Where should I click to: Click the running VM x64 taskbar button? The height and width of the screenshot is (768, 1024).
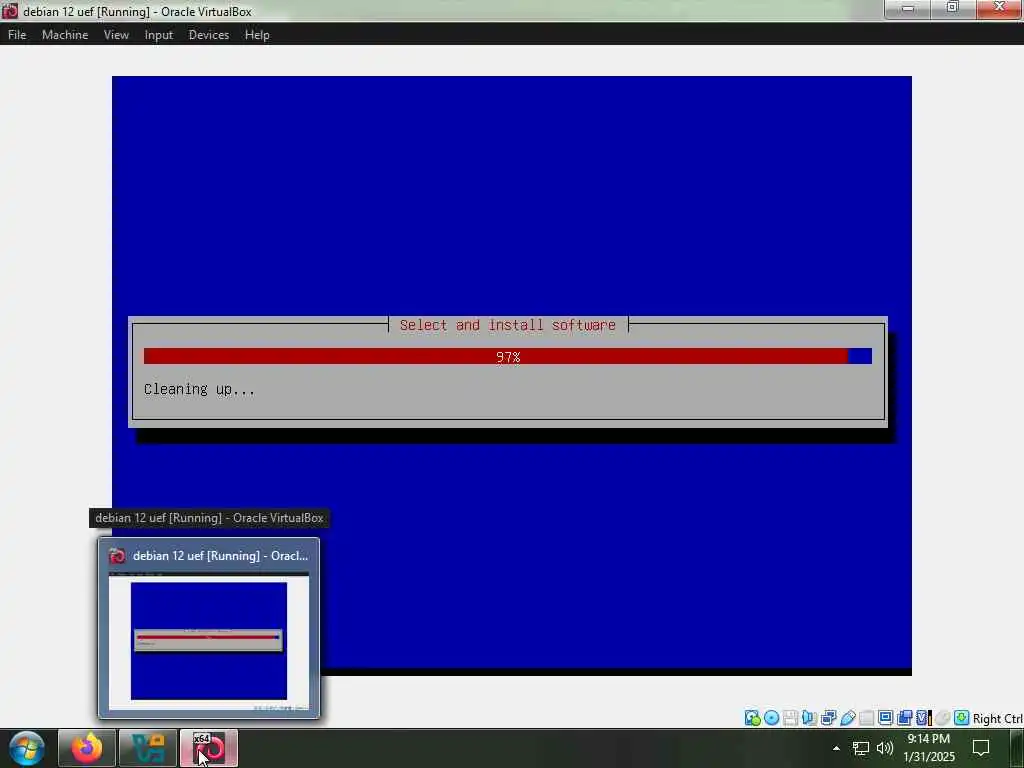click(209, 748)
